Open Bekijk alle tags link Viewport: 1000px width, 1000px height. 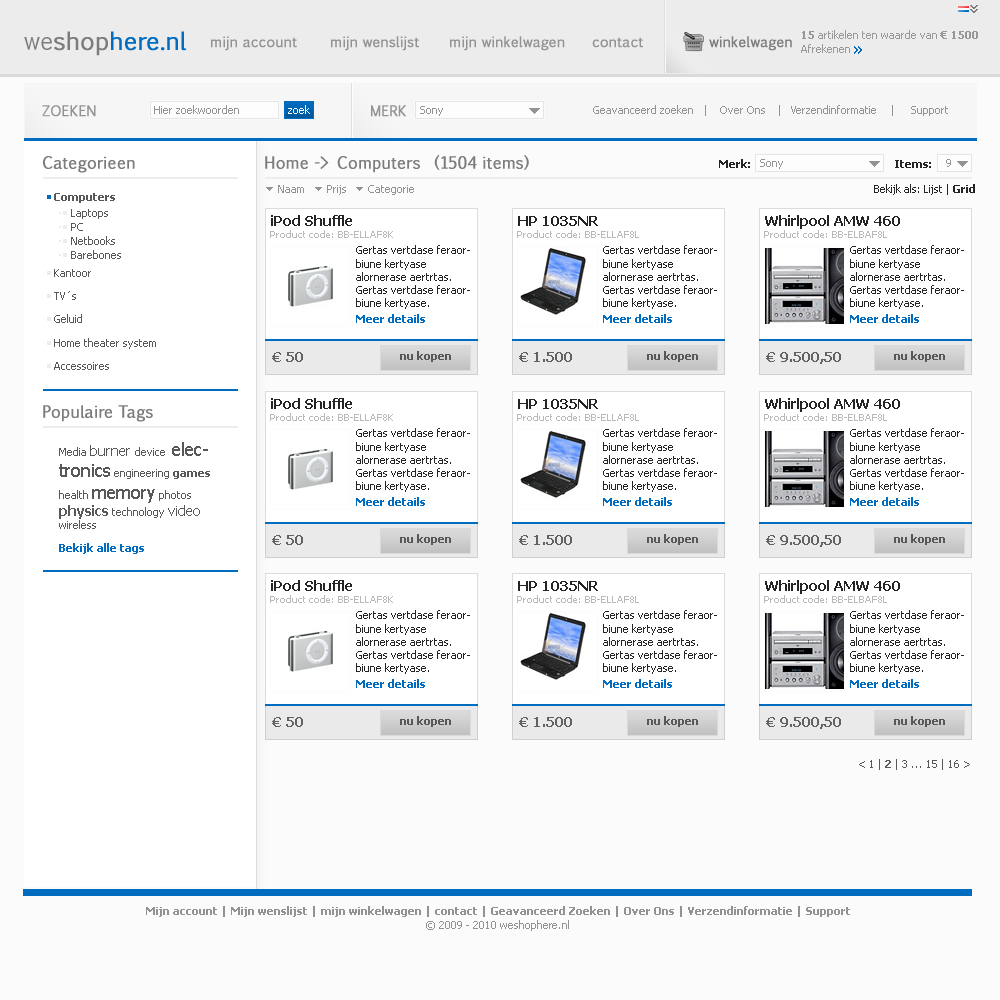(x=101, y=548)
